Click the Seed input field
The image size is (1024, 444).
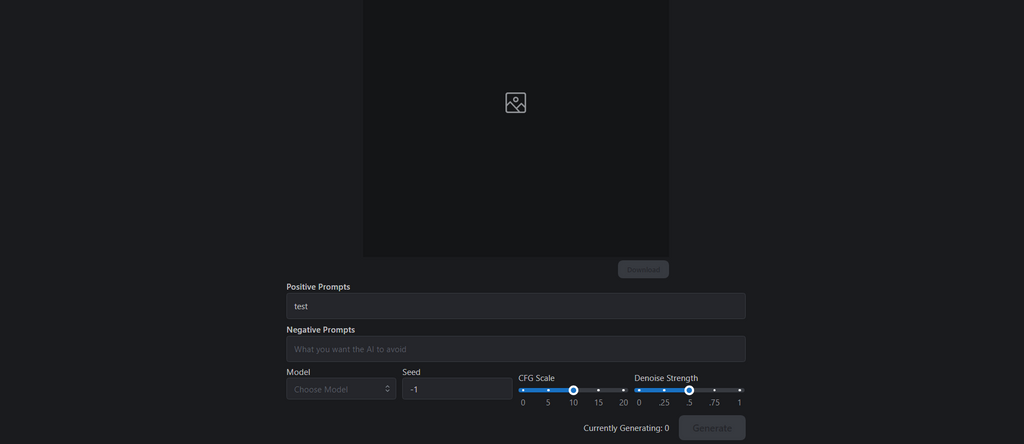coord(457,389)
